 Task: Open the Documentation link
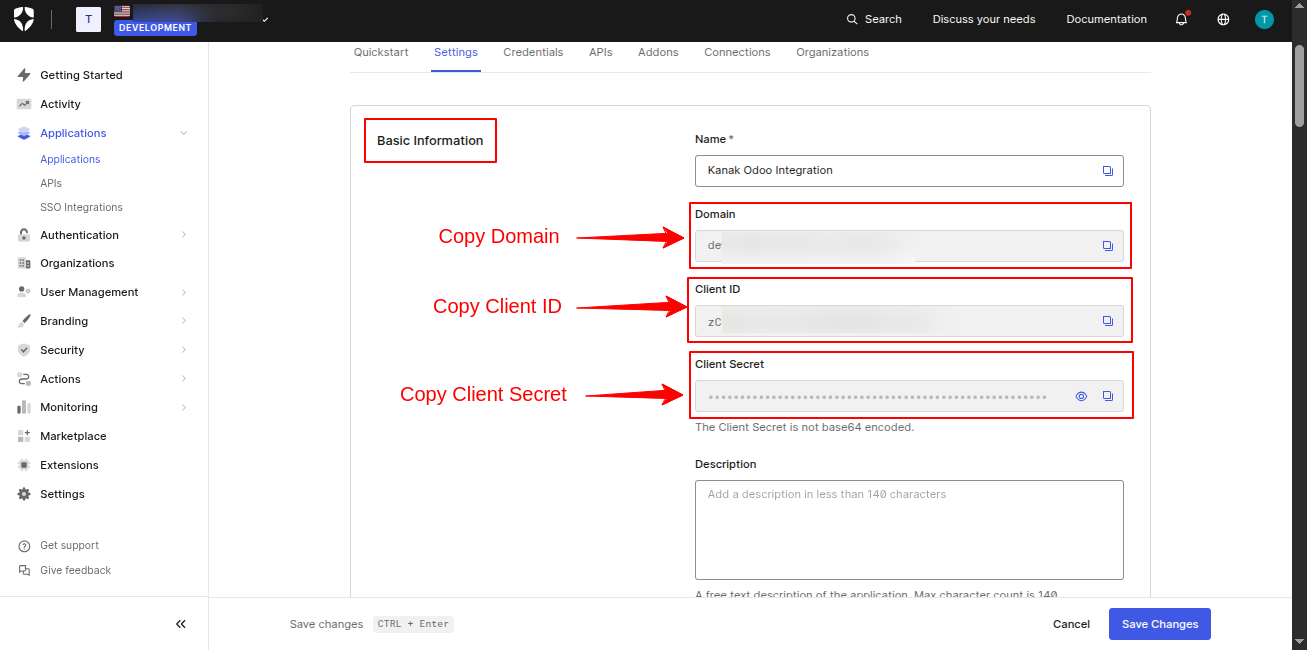1106,19
